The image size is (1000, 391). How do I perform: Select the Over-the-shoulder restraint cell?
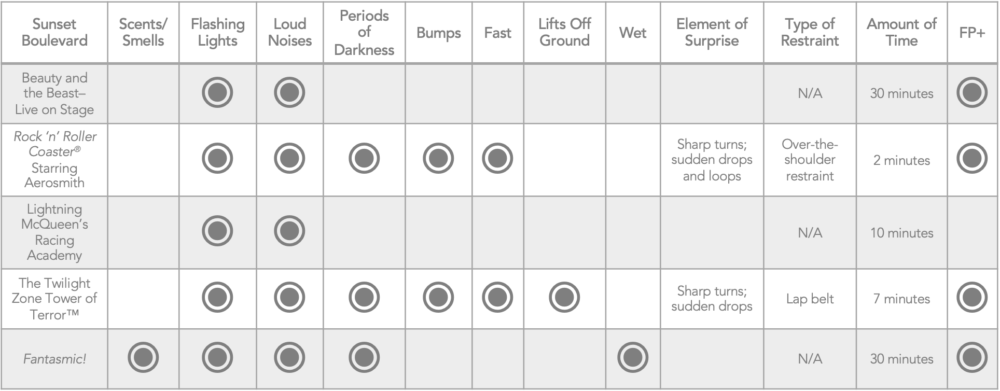[810, 160]
